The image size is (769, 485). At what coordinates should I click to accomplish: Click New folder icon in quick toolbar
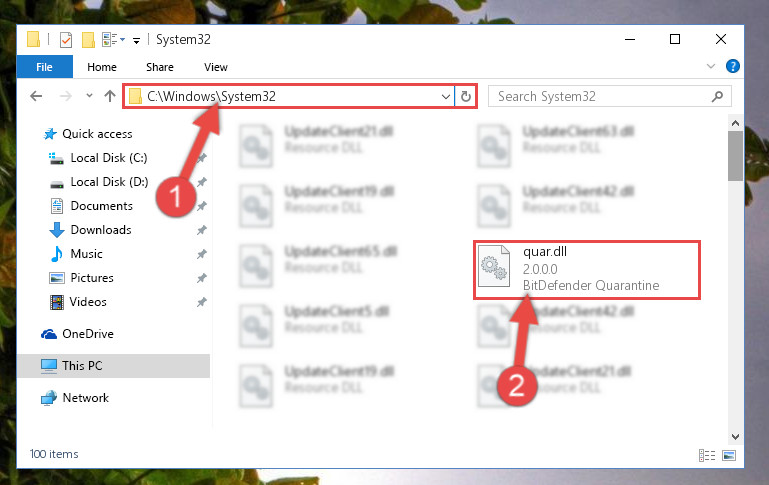(x=88, y=40)
